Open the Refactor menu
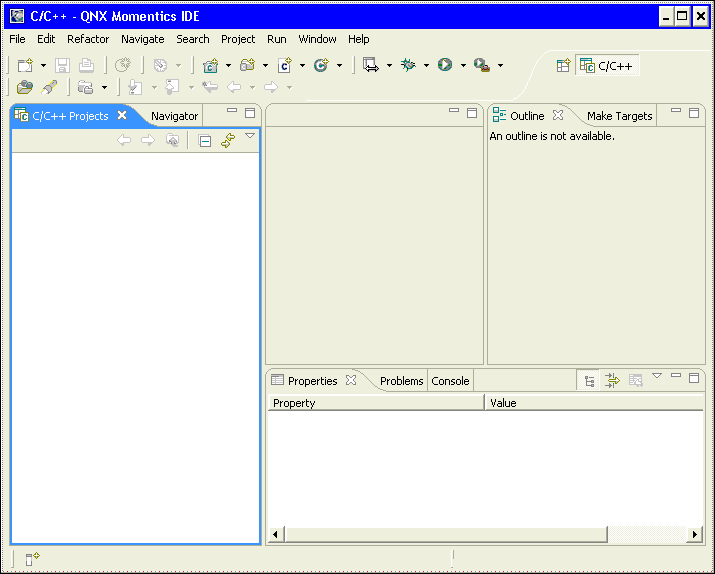 [88, 39]
